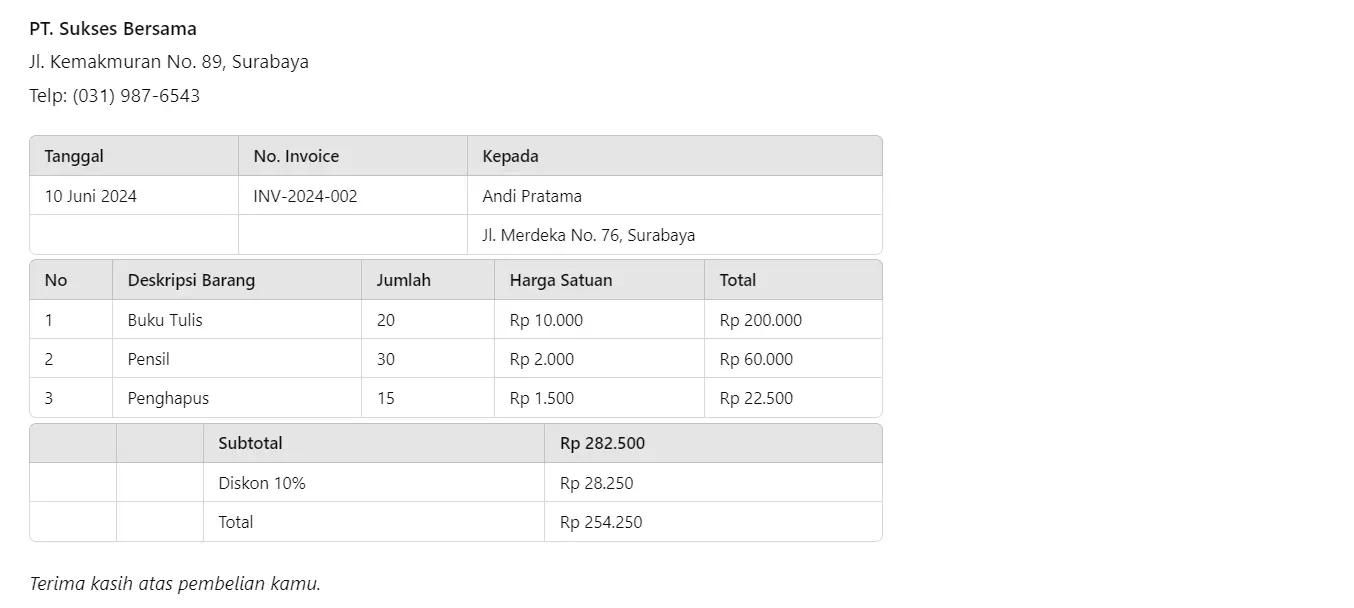
Task: Click the Terima kasih closing note
Action: click(175, 584)
